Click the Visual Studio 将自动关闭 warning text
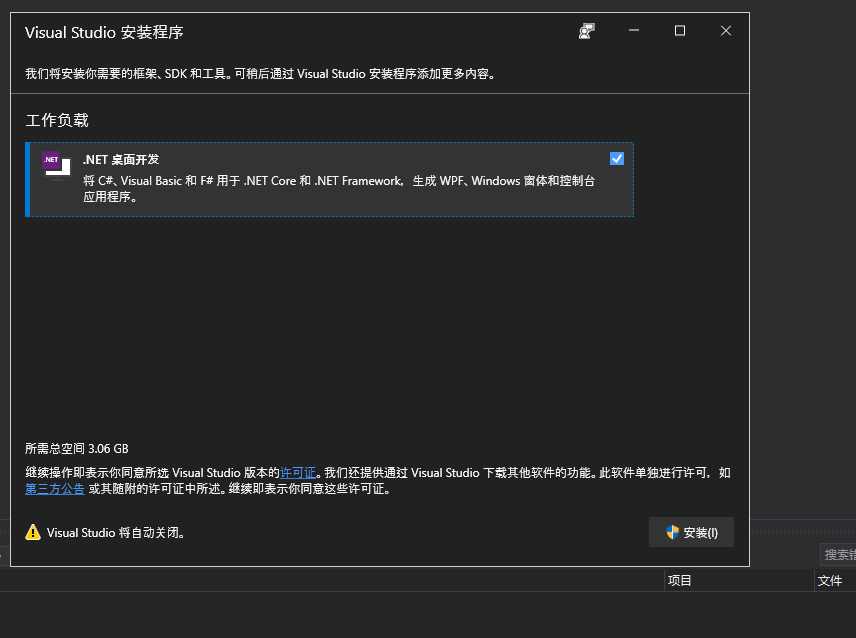856x638 pixels. (116, 533)
